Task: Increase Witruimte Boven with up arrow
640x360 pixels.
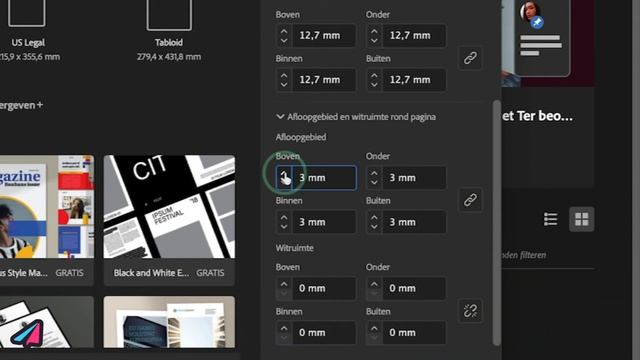Action: tap(284, 284)
